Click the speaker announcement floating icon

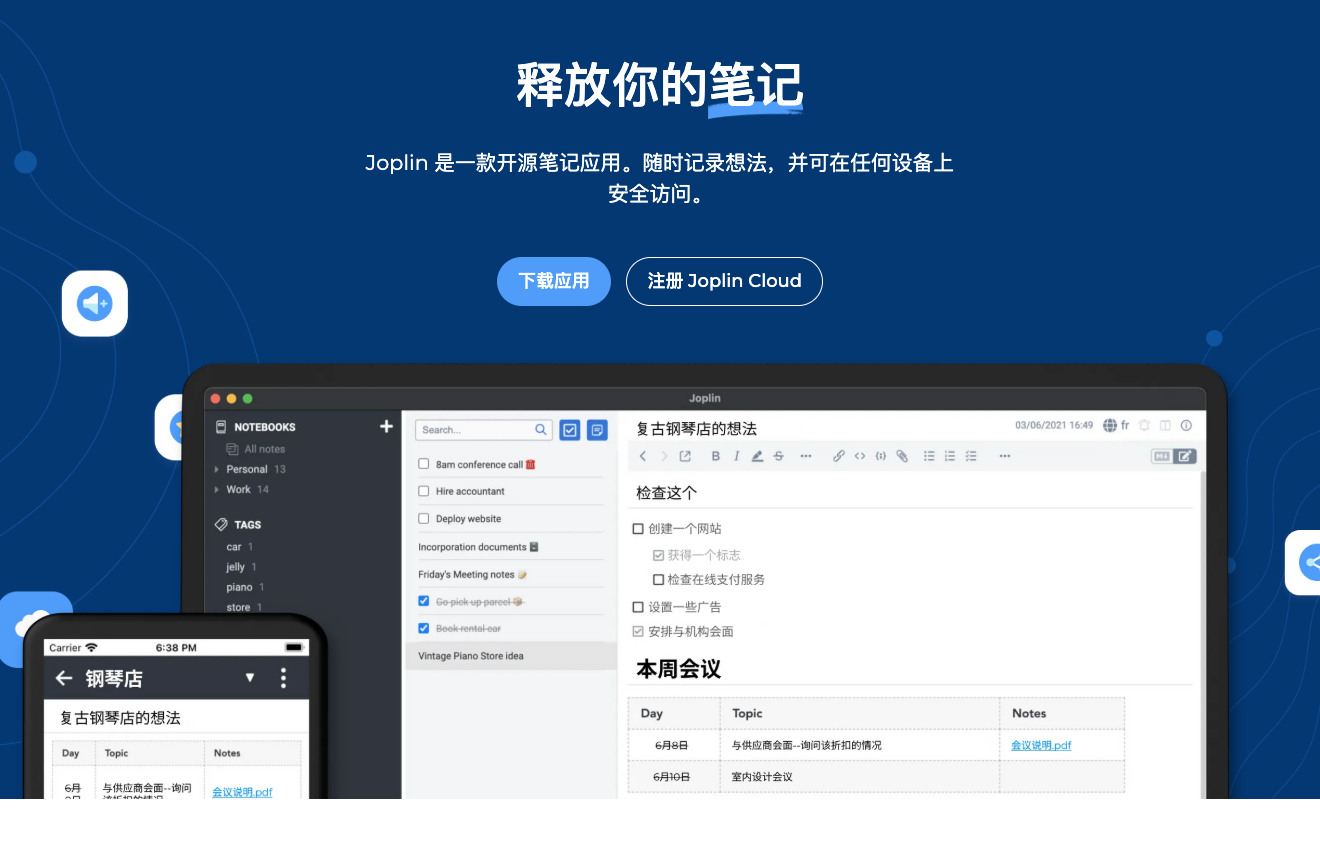pos(95,303)
